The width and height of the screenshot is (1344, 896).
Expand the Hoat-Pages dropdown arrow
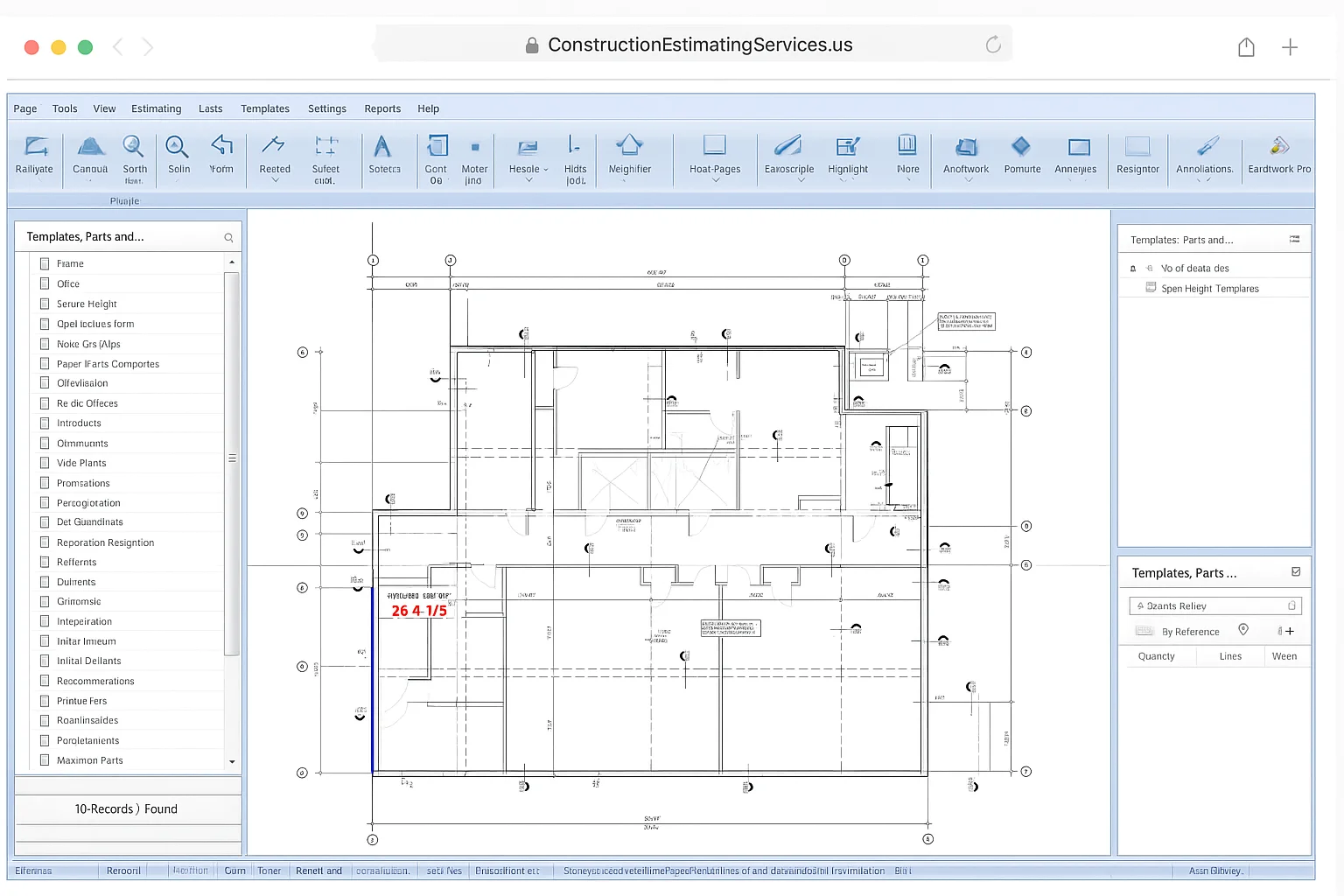click(x=716, y=180)
